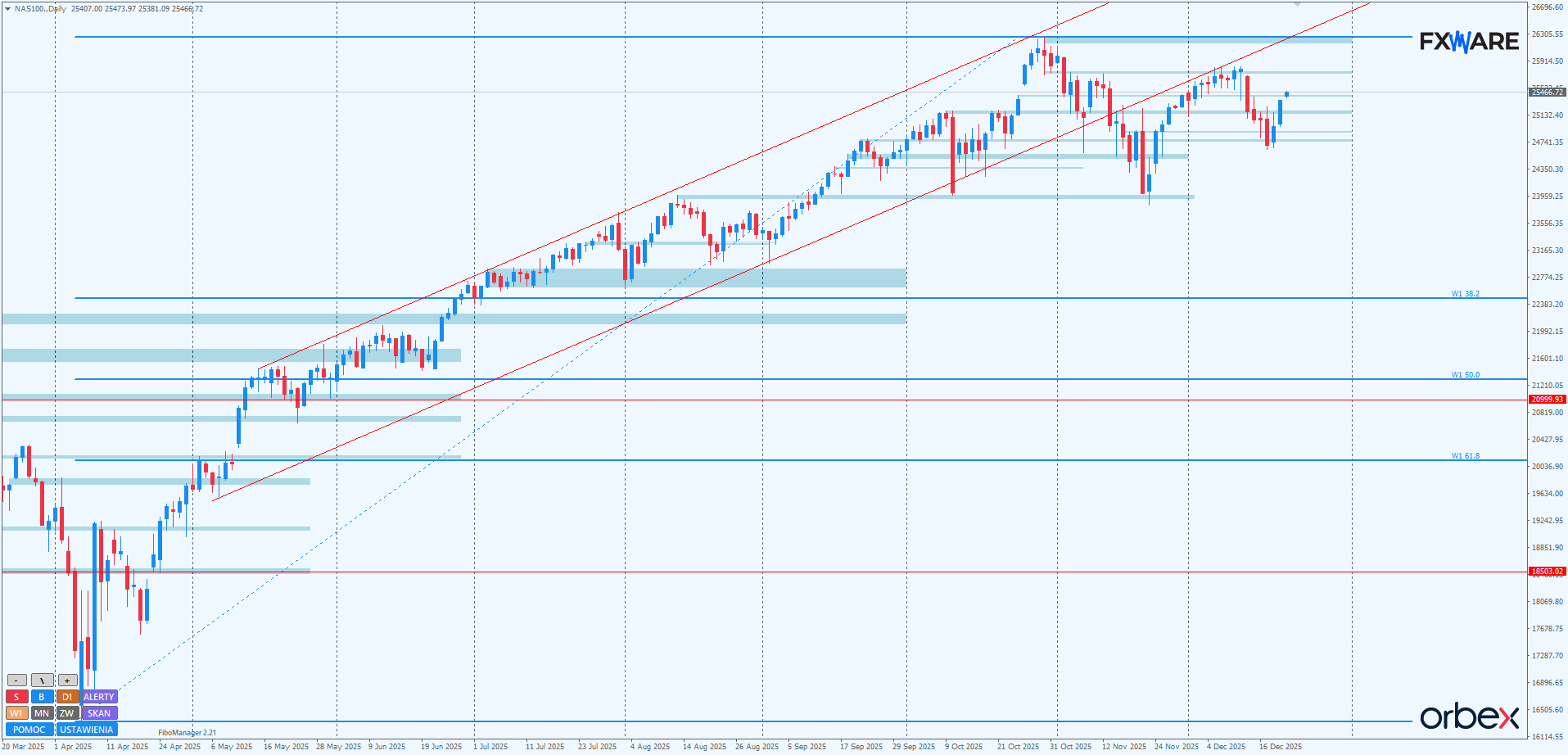This screenshot has height=755, width=1568.
Task: Toggle the MN timeframe button
Action: (x=42, y=713)
